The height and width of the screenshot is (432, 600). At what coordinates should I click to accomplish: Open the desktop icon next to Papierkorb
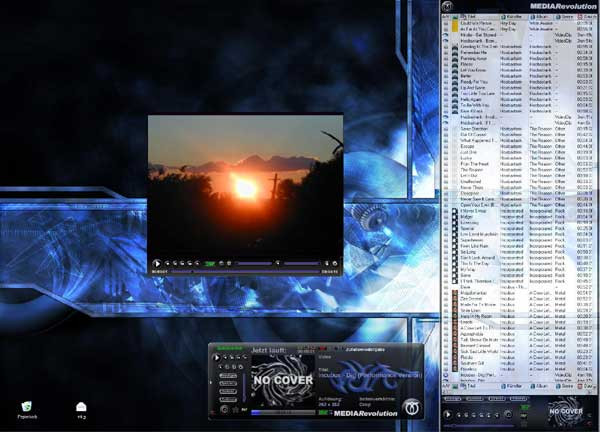click(x=81, y=410)
